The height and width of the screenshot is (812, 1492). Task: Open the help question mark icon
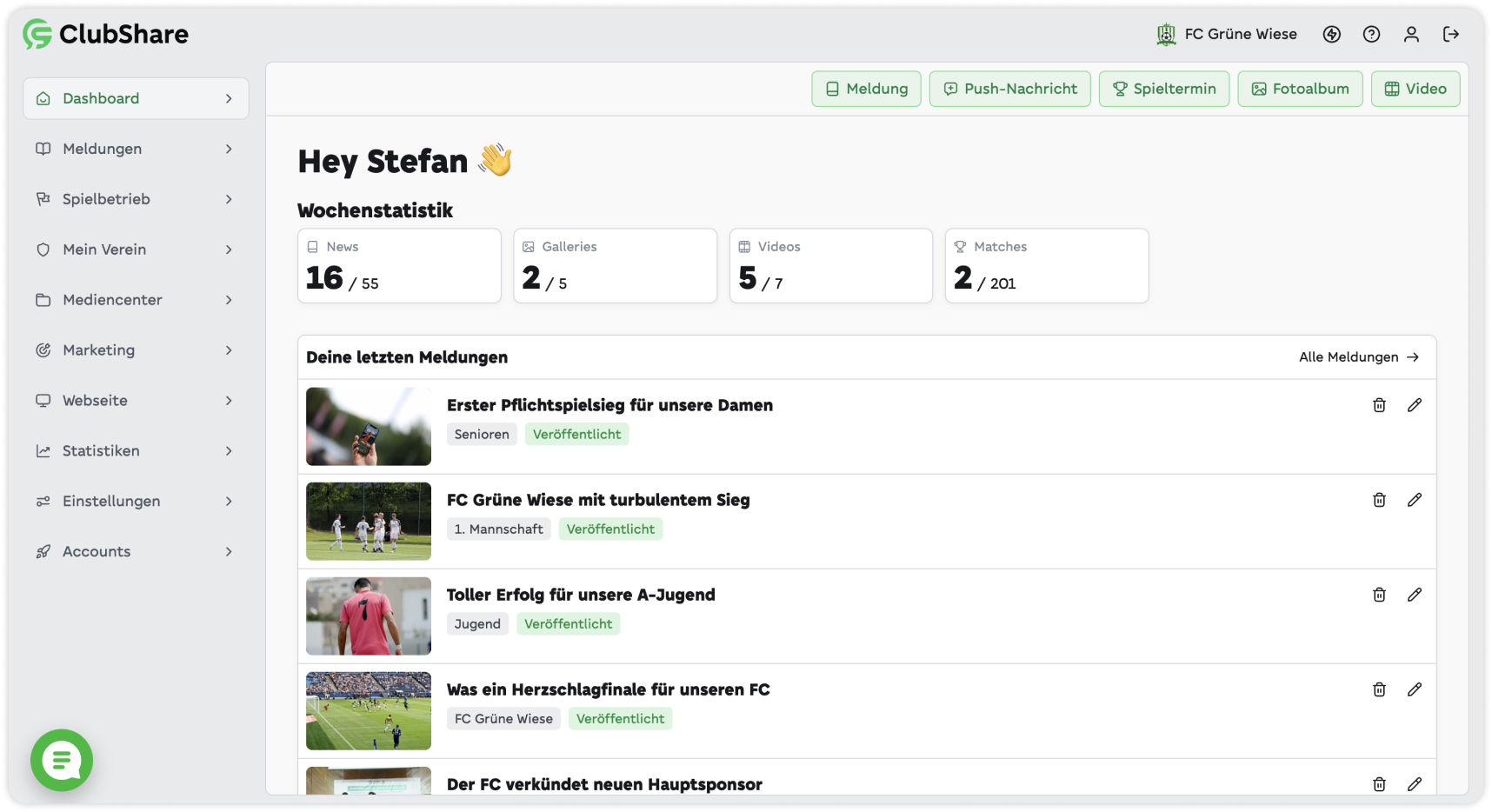[1371, 34]
